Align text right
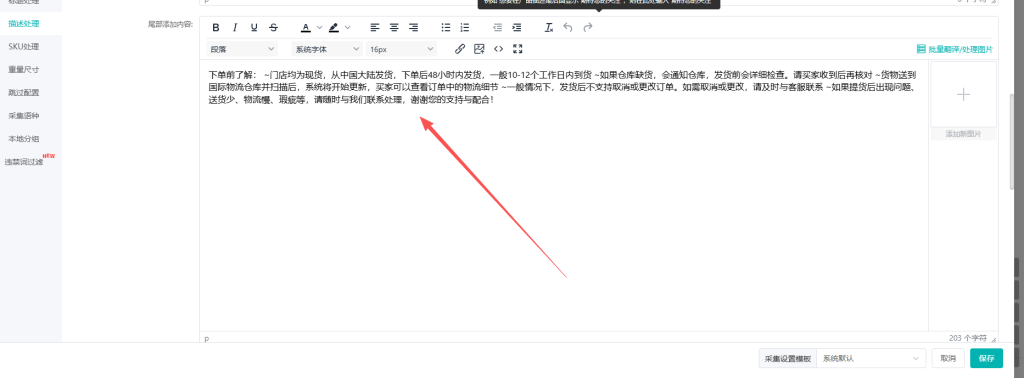Screen dimensions: 1024x378 click(413, 27)
